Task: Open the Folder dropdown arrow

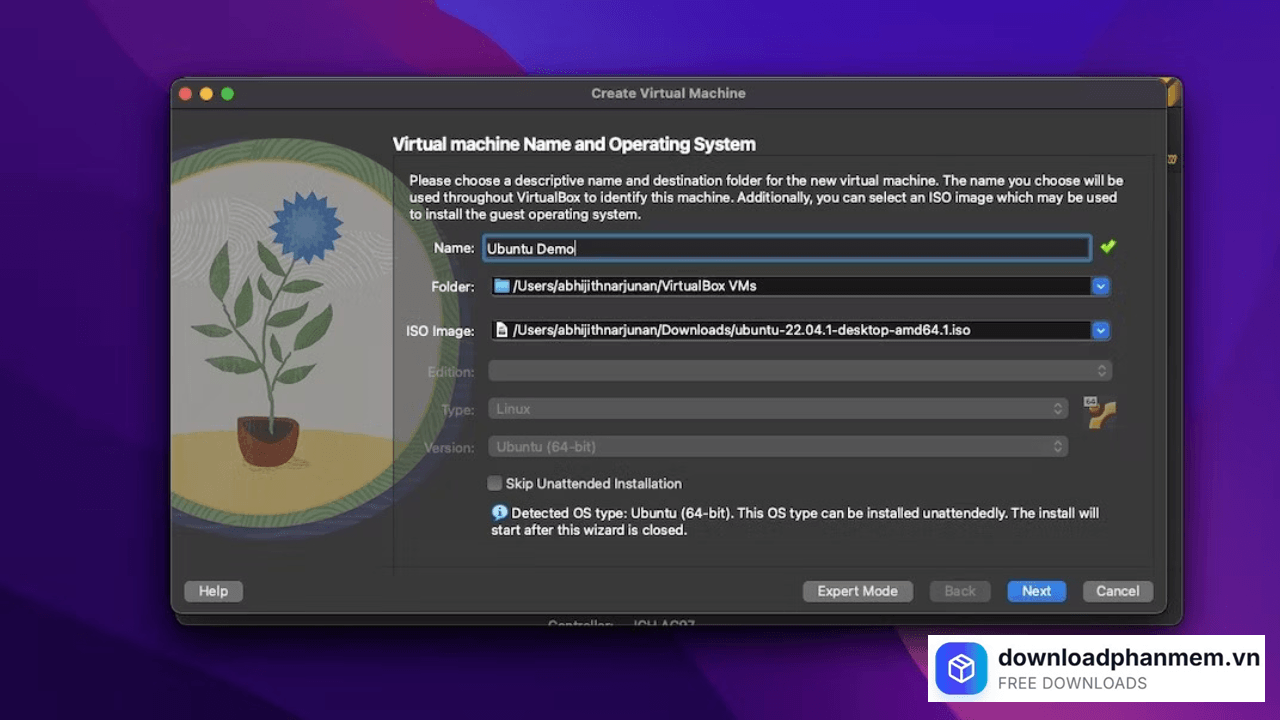Action: (1100, 287)
